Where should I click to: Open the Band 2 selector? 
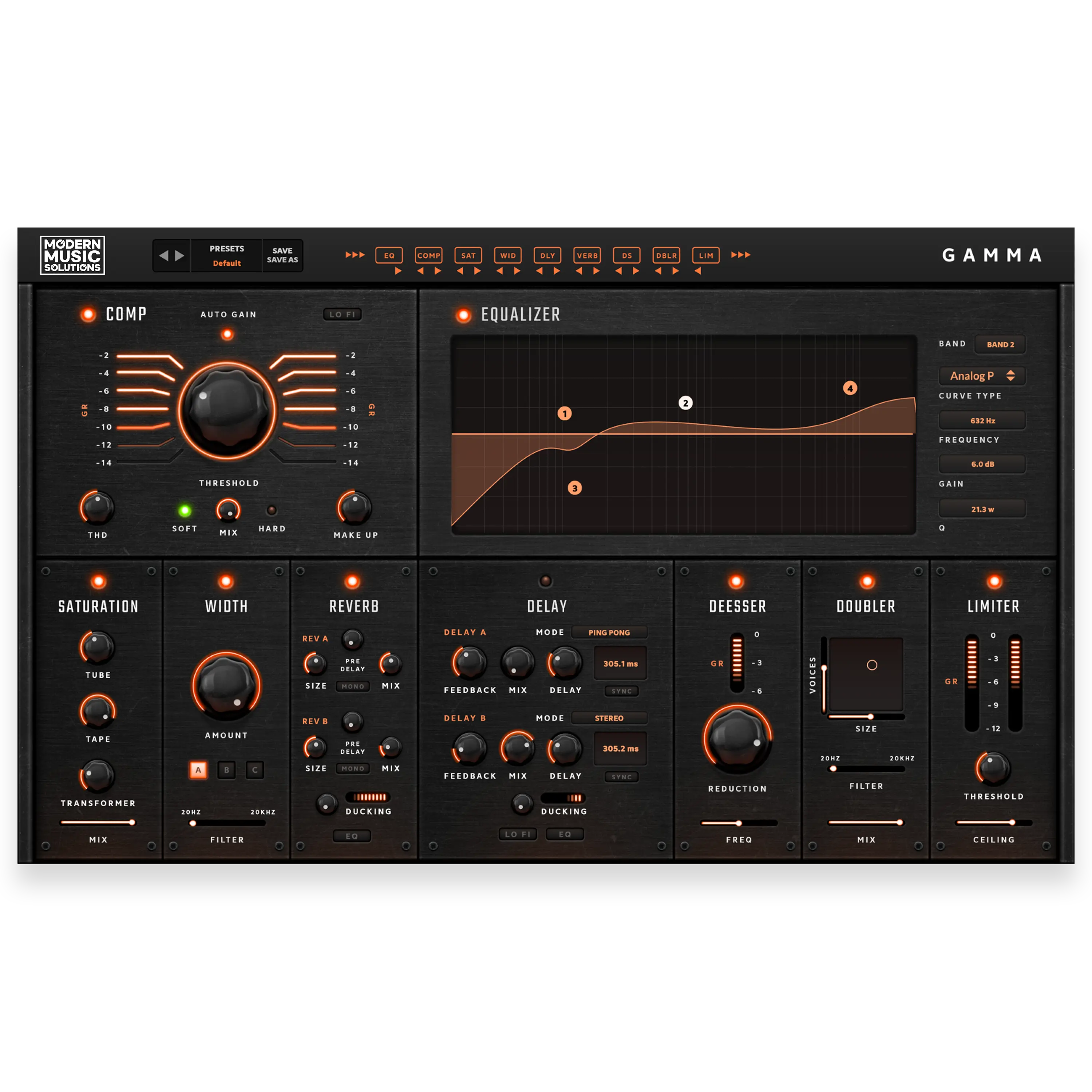(x=1000, y=344)
